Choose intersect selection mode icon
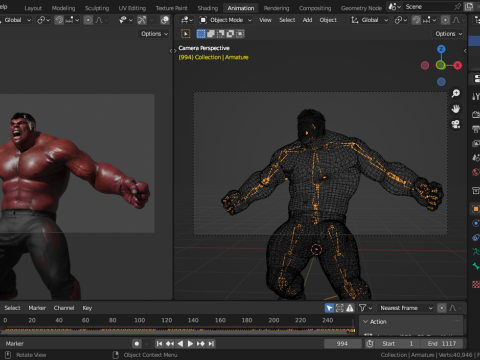This screenshot has height=360, width=480. [240, 34]
